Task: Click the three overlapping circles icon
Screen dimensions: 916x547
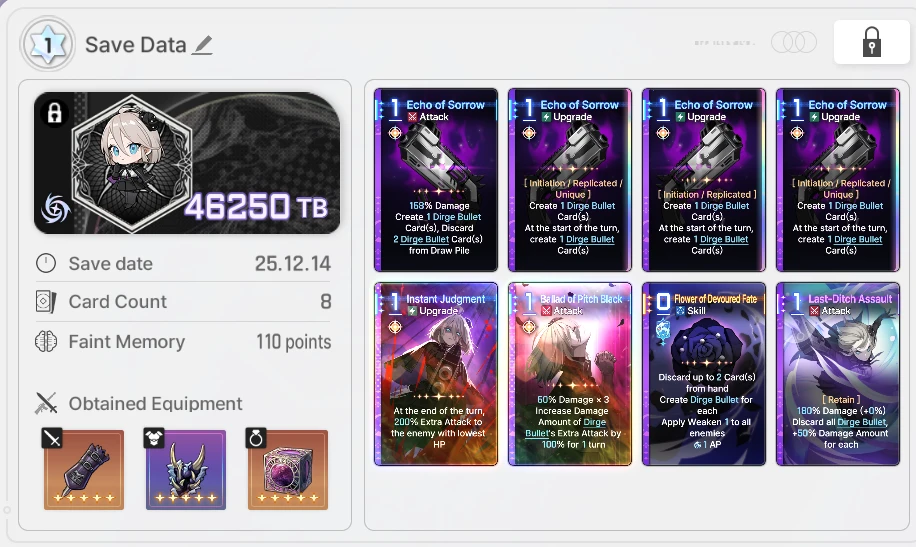Action: [794, 42]
